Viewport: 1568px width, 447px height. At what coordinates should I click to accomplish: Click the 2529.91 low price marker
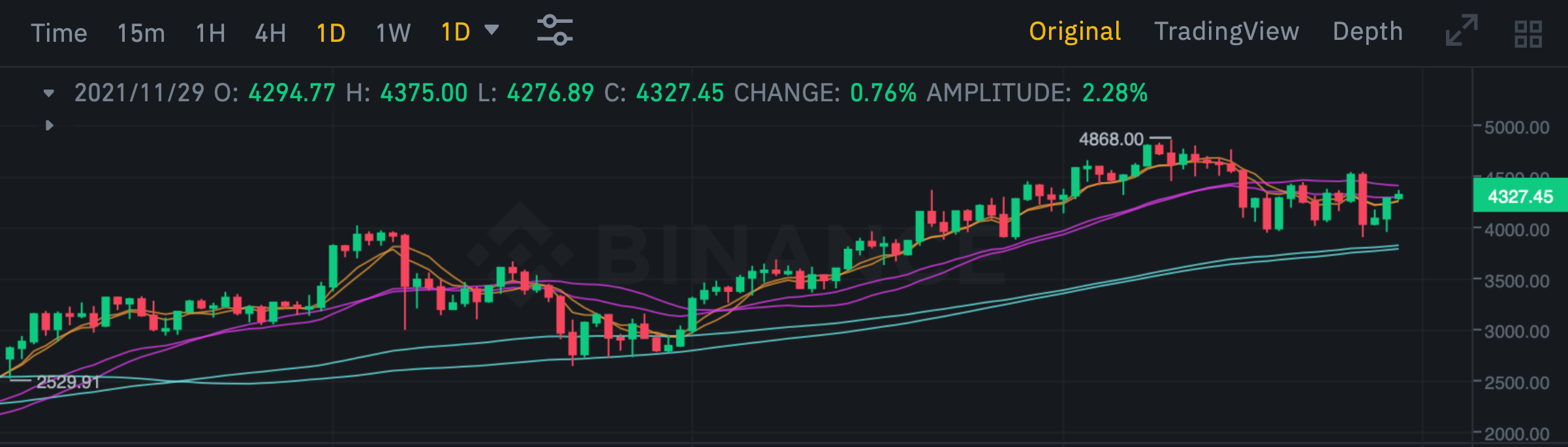click(x=68, y=382)
